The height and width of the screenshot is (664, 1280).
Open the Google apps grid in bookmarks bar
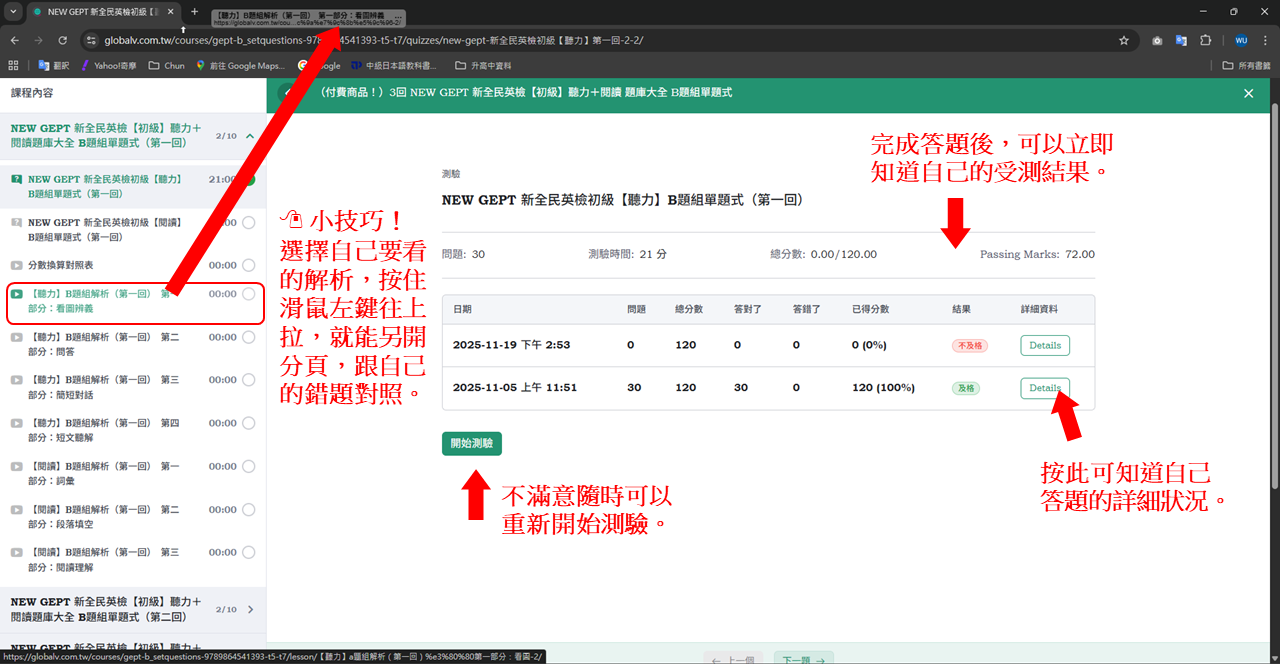pos(13,65)
